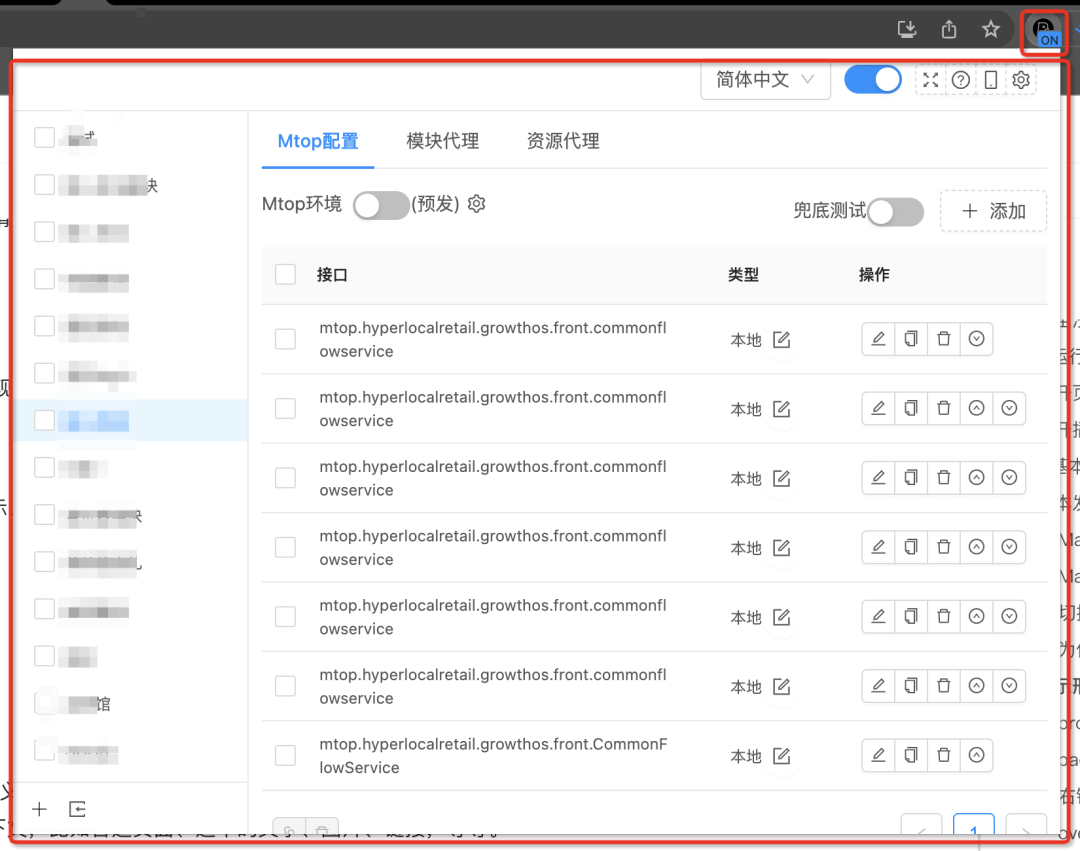Move the CommonFlowService row up
Image resolution: width=1080 pixels, height=851 pixels.
click(976, 755)
